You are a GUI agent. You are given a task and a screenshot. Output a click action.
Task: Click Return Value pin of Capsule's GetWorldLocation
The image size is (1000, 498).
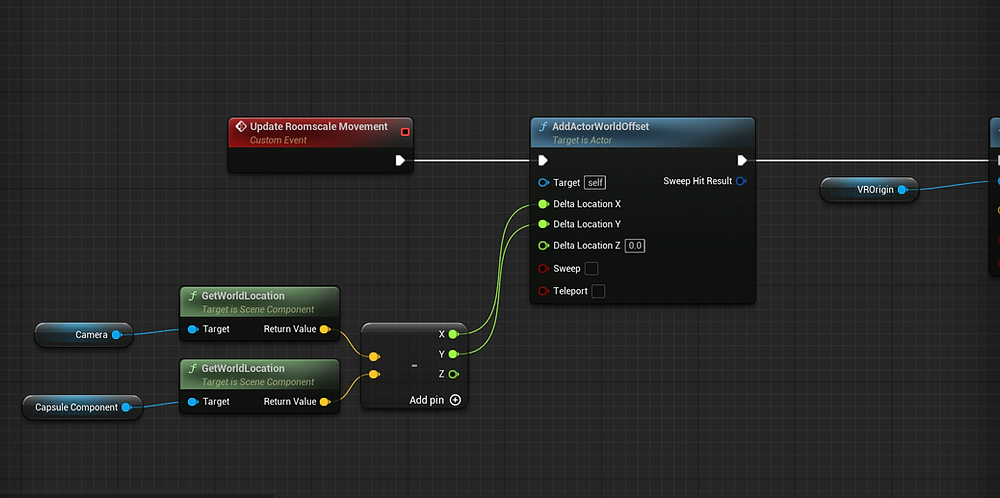click(x=325, y=402)
